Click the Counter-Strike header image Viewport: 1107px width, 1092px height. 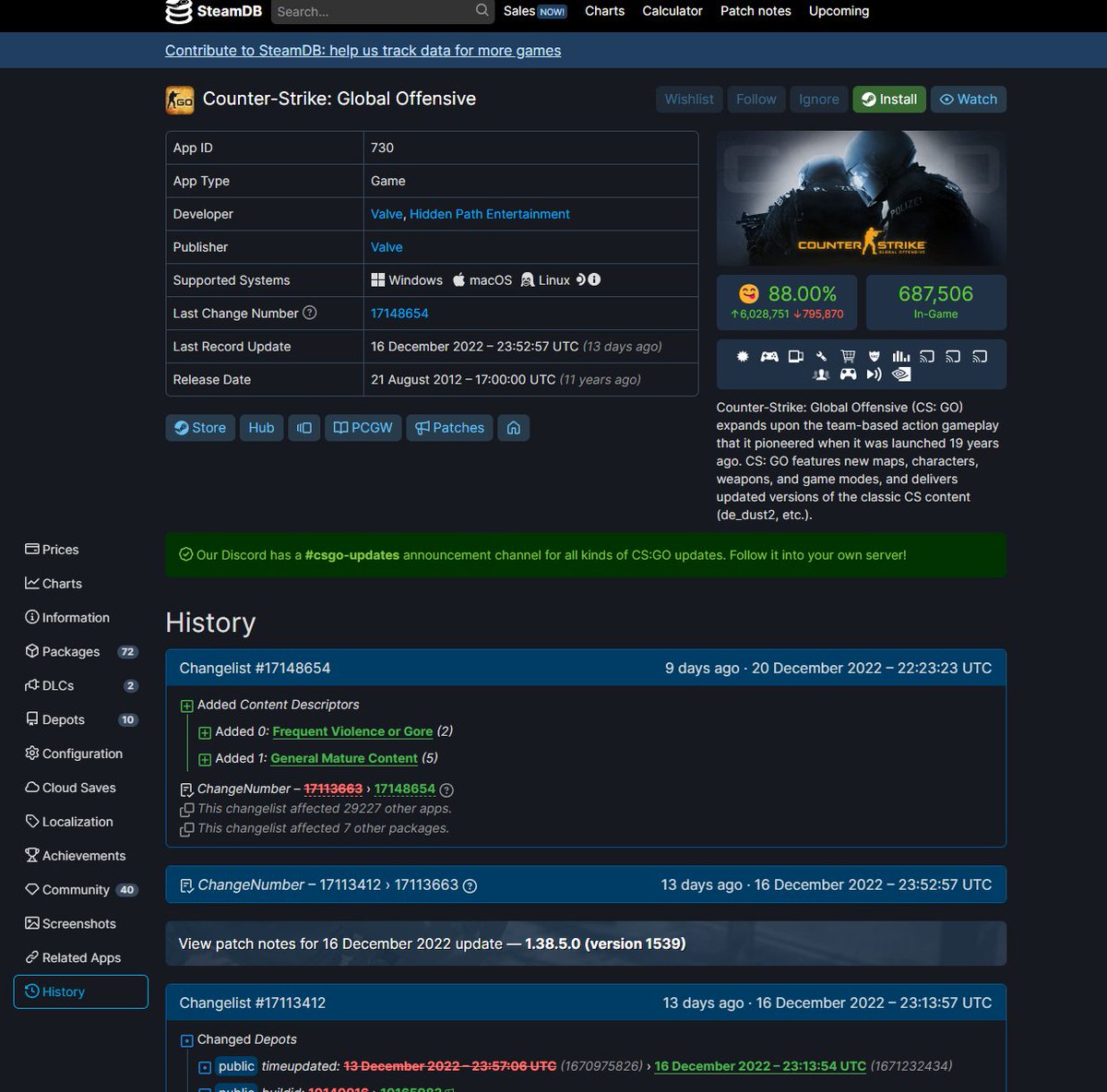pos(862,198)
